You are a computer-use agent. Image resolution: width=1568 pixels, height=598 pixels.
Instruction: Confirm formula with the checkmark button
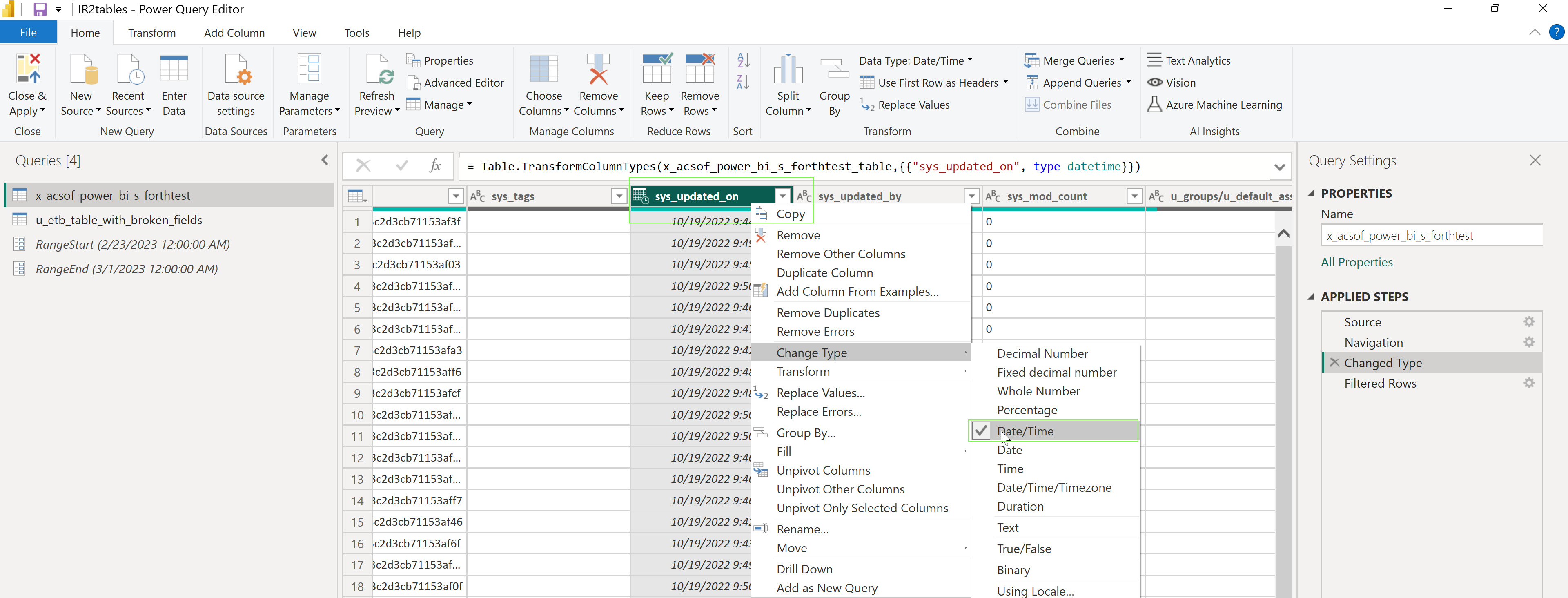tap(402, 166)
